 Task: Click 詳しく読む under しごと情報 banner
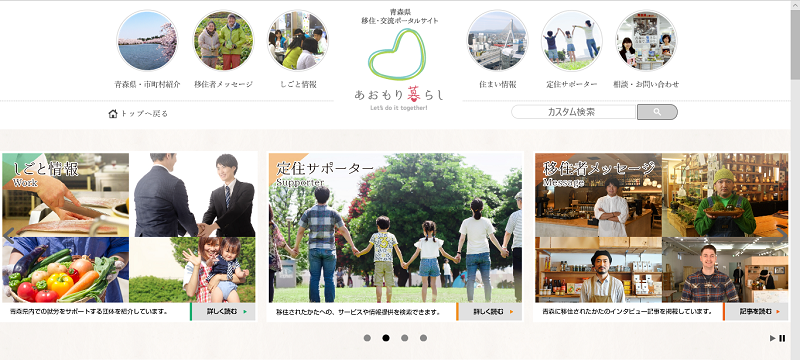(x=222, y=312)
